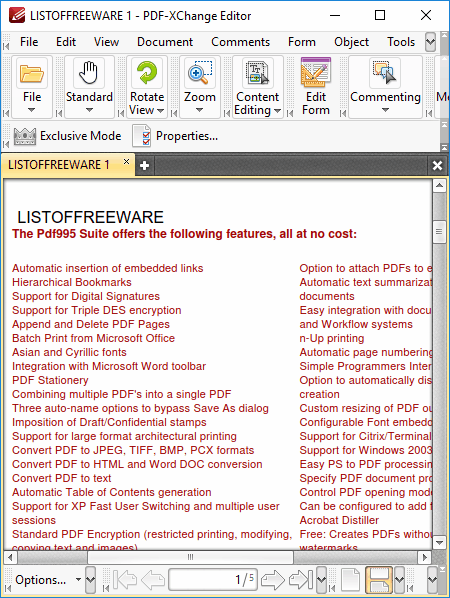The image size is (450, 598).
Task: Expand the rightmost bottom toolbar overflow chevron
Action: click(432, 580)
